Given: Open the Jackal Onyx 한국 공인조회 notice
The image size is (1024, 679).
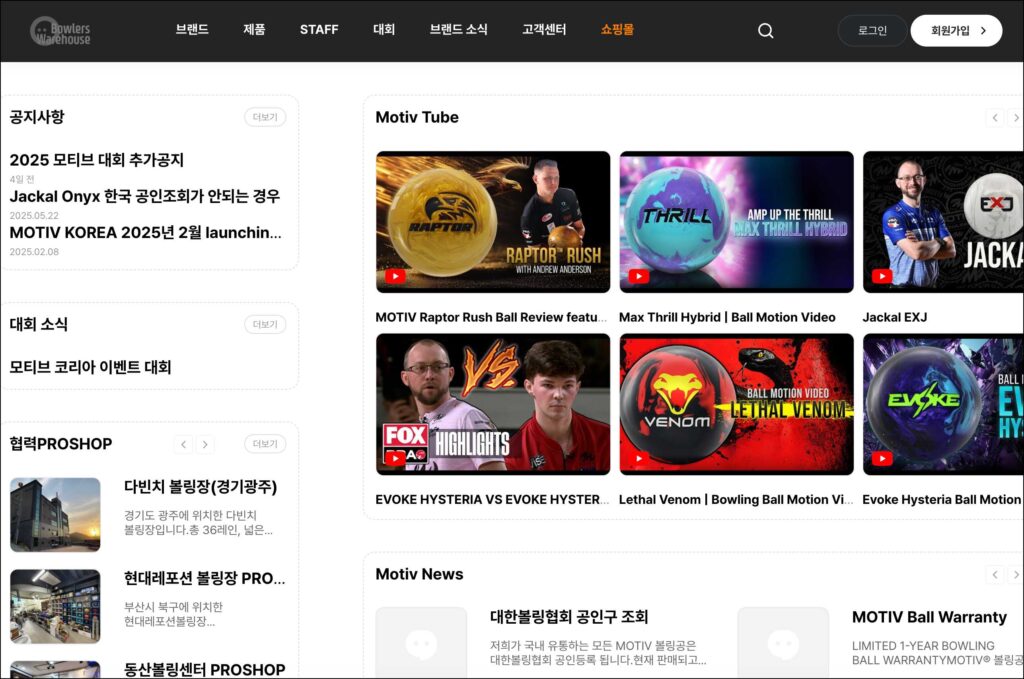Looking at the screenshot, I should tap(144, 196).
